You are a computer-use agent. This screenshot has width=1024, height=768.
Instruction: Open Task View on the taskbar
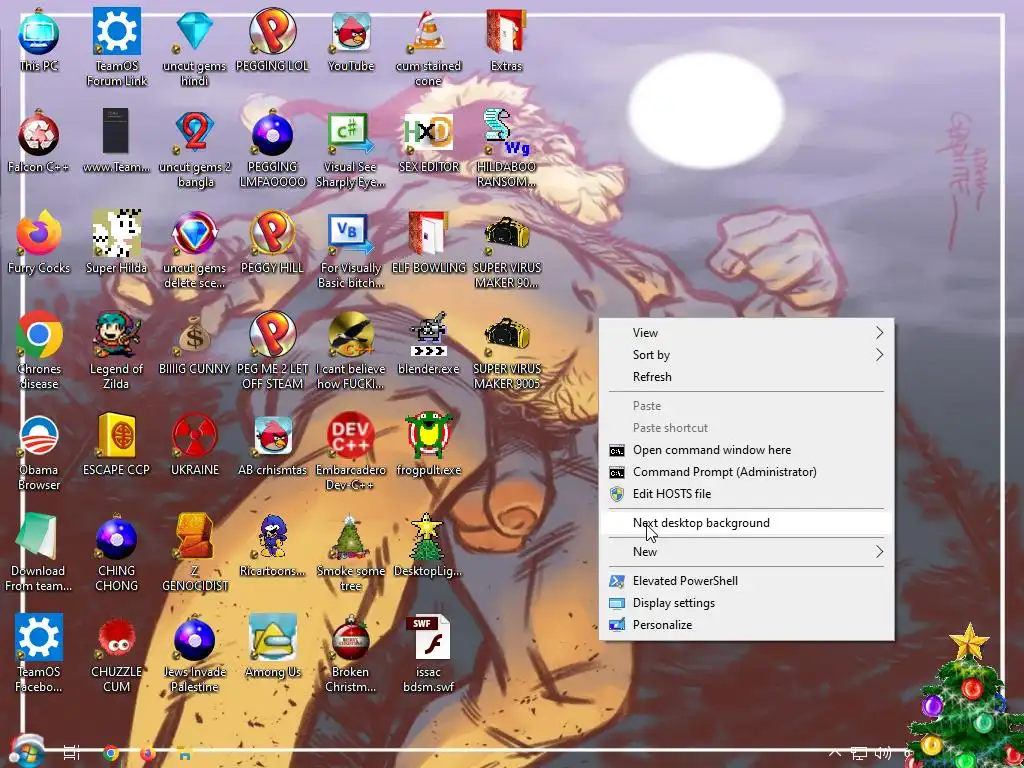(72, 752)
